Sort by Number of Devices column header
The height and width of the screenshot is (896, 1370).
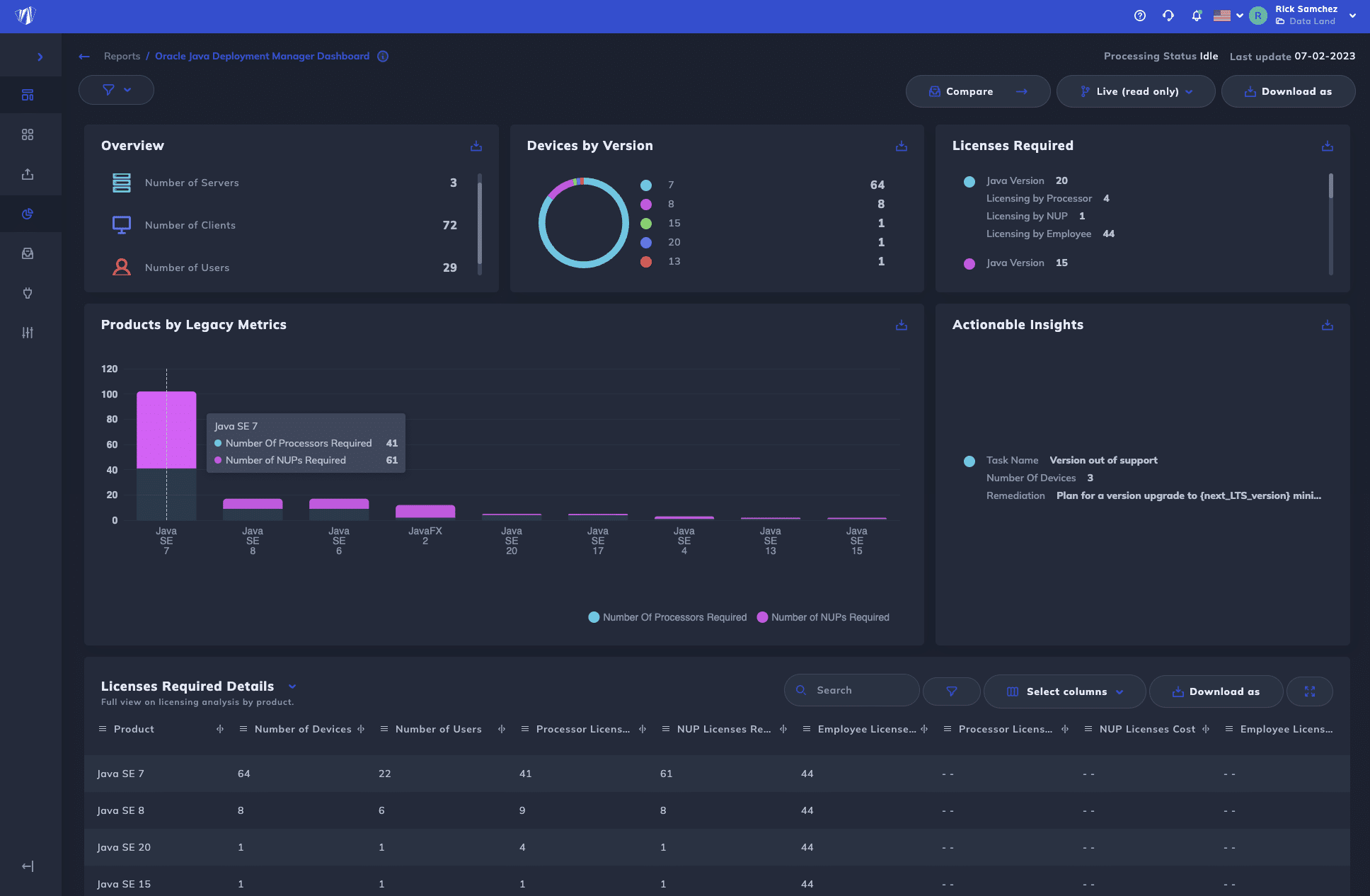303,729
